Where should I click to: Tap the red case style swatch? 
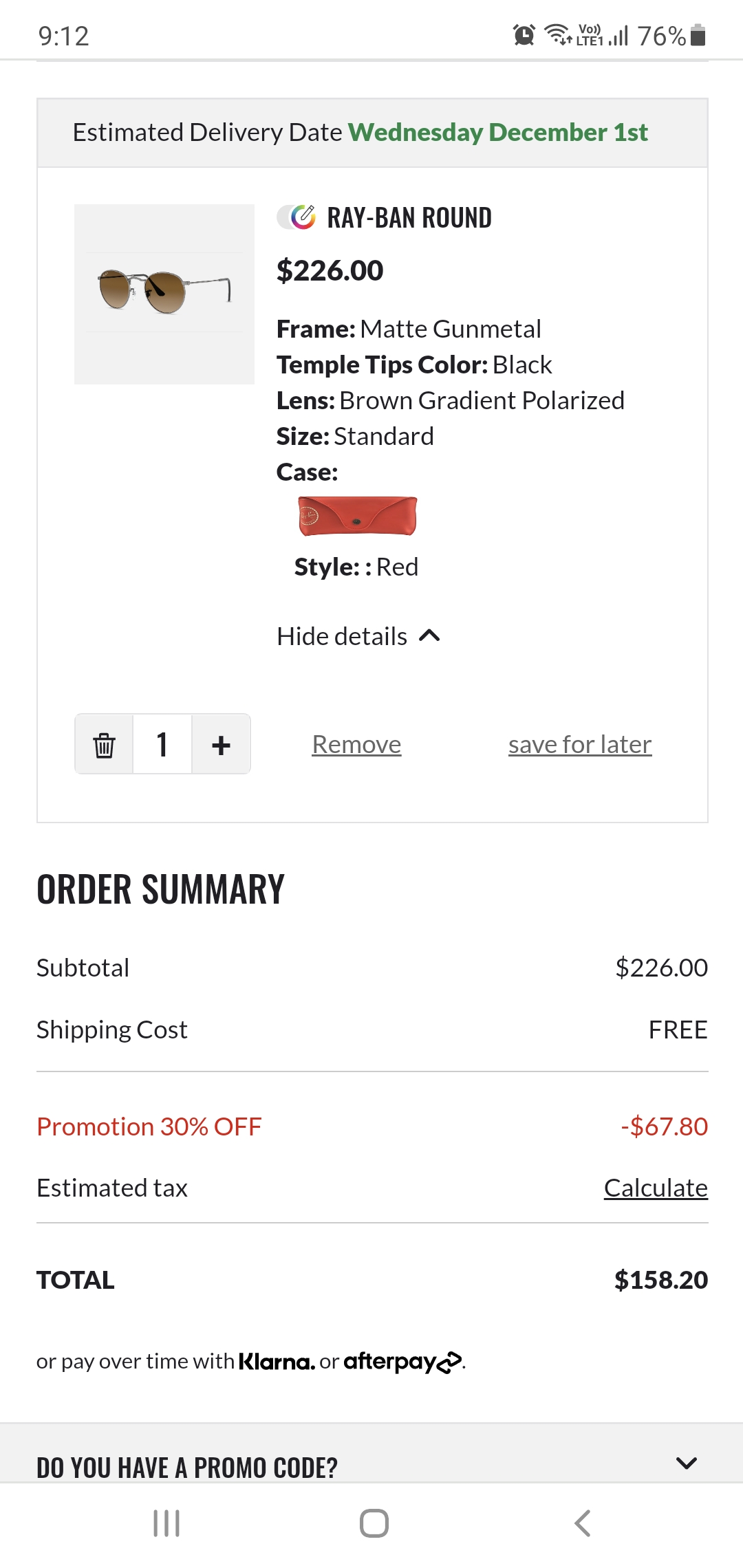pyautogui.click(x=358, y=516)
